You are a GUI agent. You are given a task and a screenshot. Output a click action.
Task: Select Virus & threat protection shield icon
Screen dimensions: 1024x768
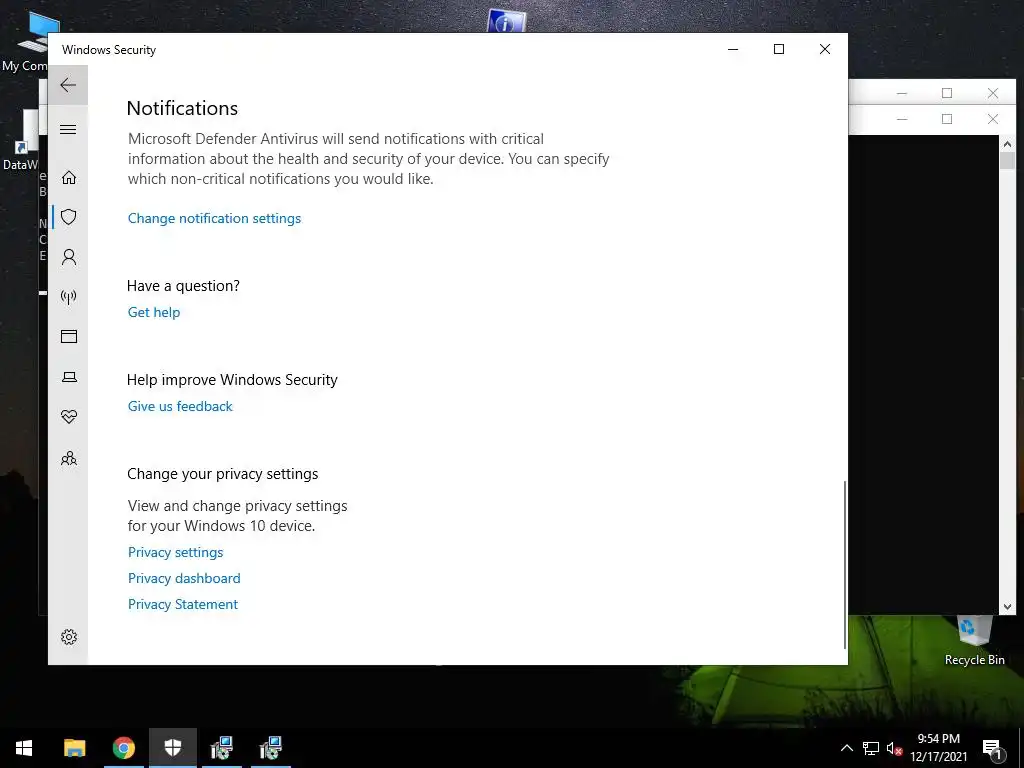[69, 217]
